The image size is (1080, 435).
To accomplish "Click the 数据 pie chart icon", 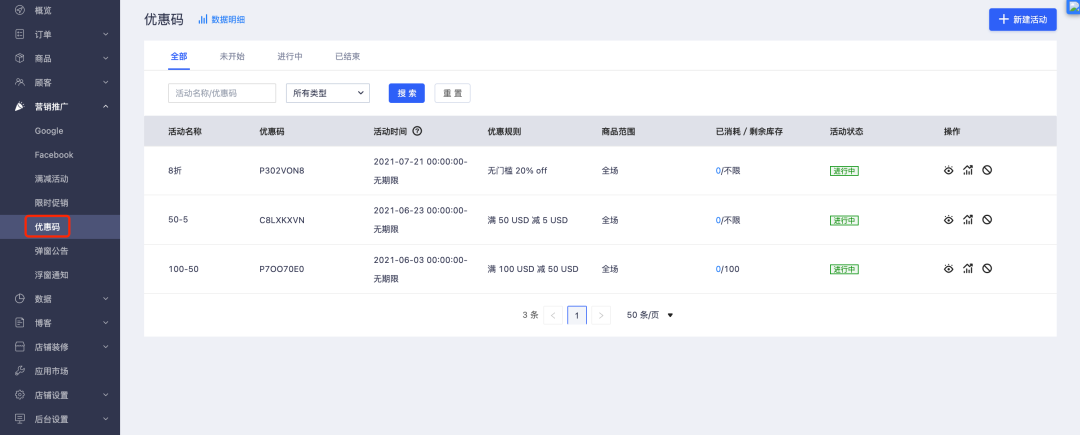I will click(x=20, y=299).
